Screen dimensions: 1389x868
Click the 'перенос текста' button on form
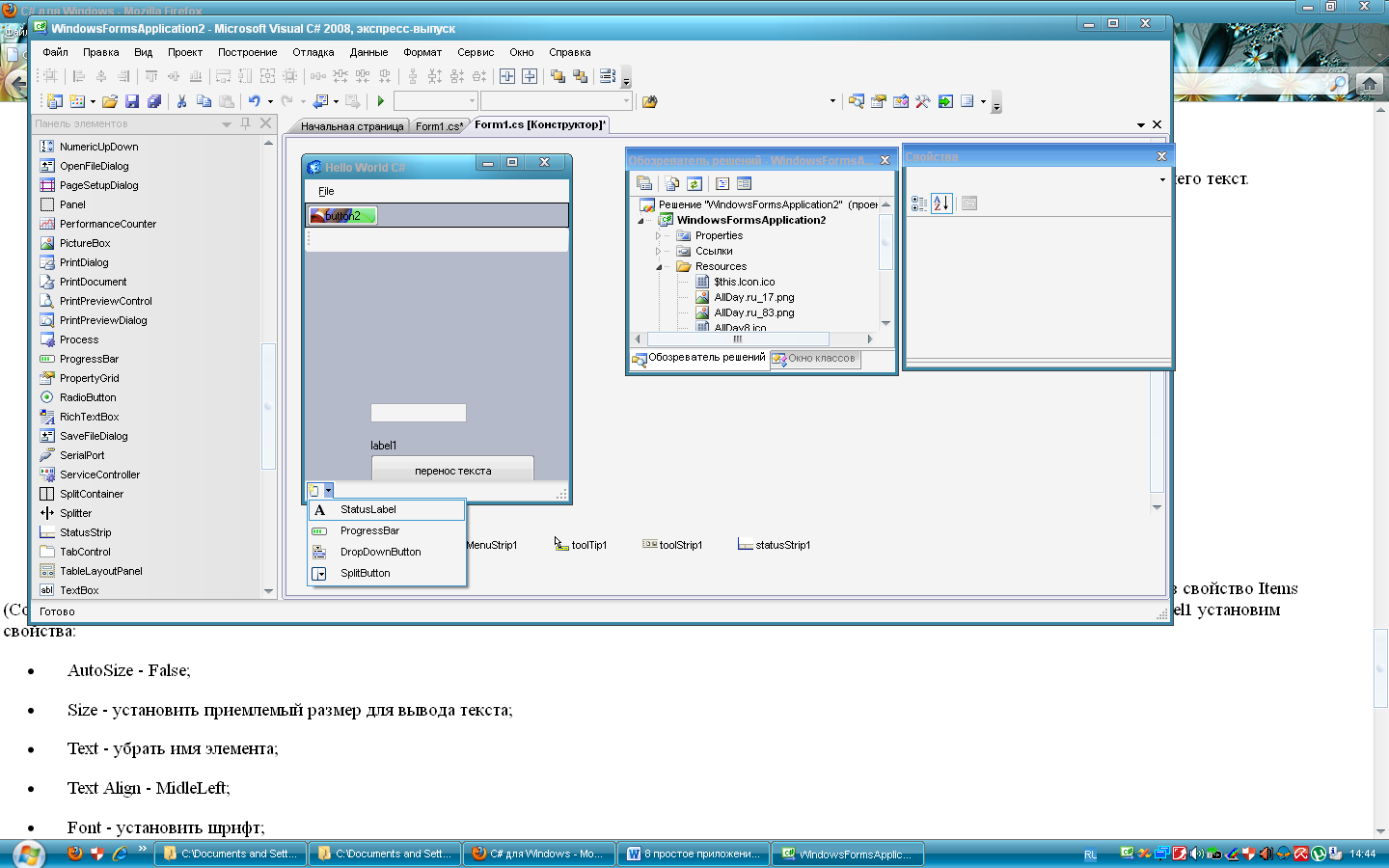(452, 469)
